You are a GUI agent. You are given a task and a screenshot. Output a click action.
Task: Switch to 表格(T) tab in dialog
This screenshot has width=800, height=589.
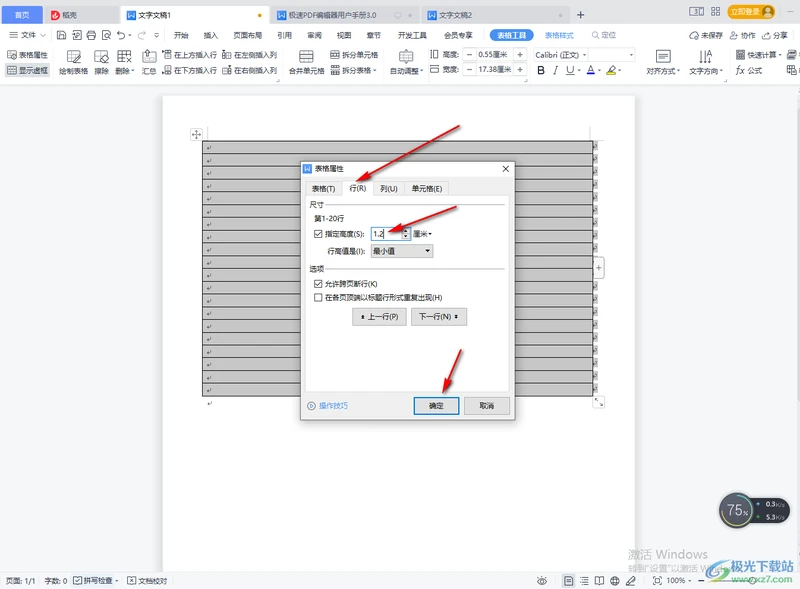point(323,189)
